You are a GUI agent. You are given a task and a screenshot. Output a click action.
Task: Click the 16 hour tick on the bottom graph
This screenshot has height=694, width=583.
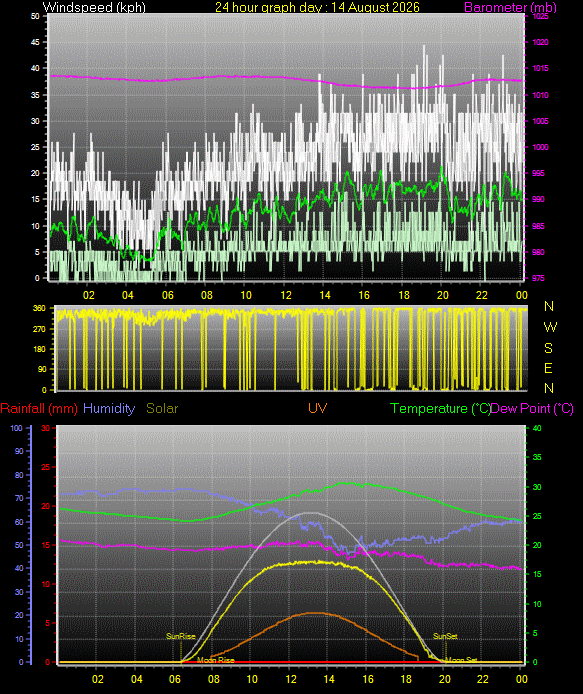pos(368,679)
